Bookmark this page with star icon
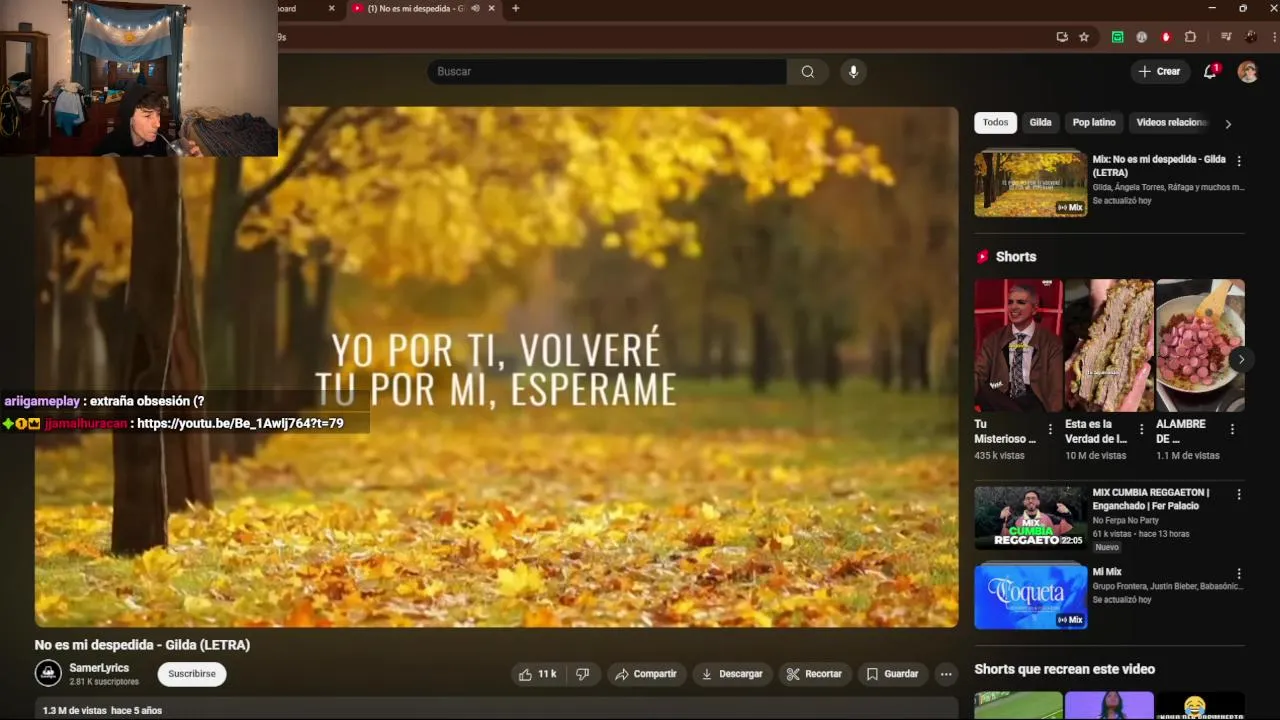 [x=1084, y=37]
